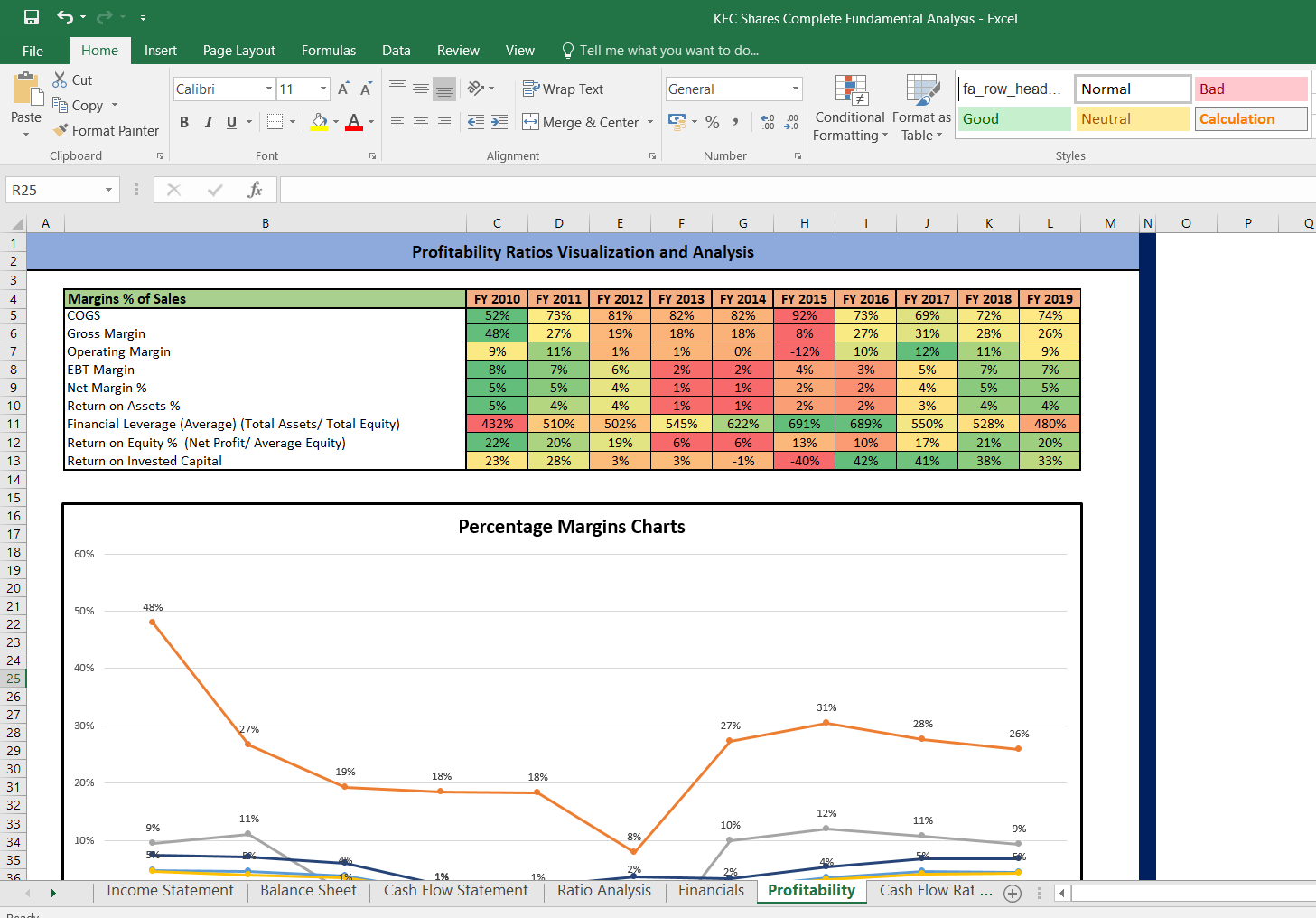Toggle Underline formatting
Screen dimensions: 1316x918
(x=232, y=122)
